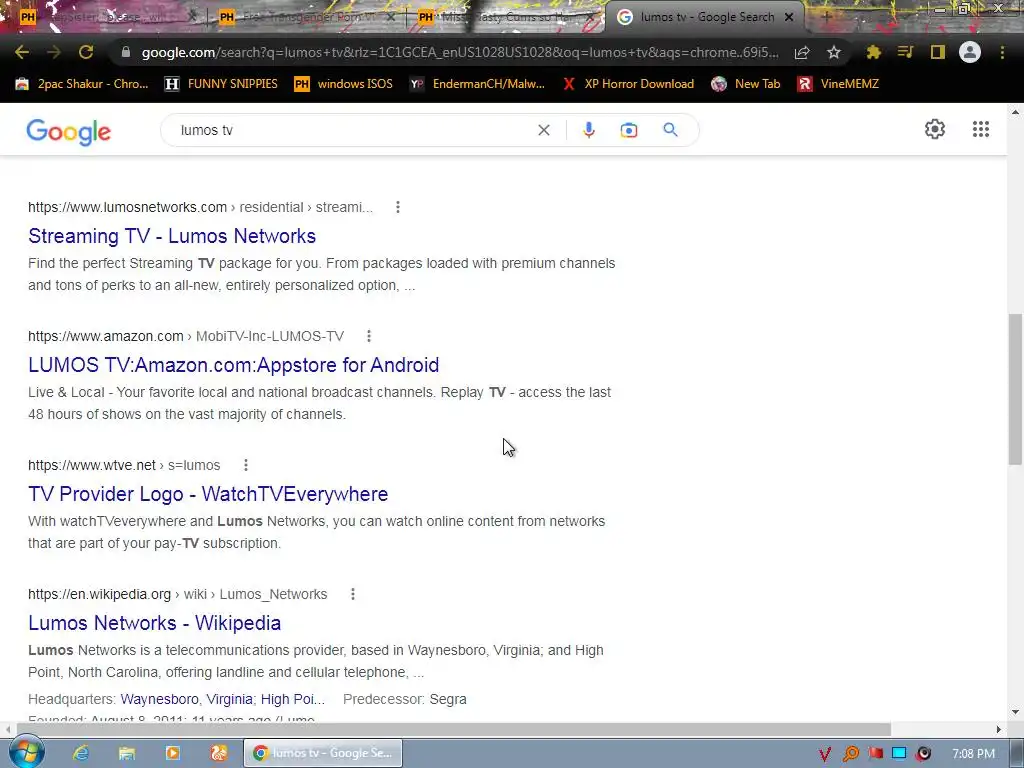Screen dimensions: 1024x768
Task: Open the Google apps grid
Action: [981, 129]
